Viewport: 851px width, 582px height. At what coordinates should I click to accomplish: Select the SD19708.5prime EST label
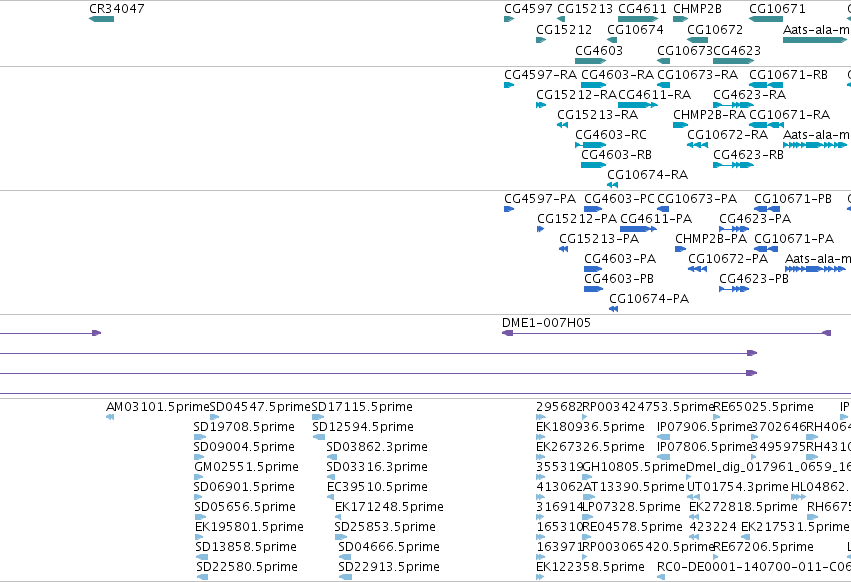(x=244, y=427)
